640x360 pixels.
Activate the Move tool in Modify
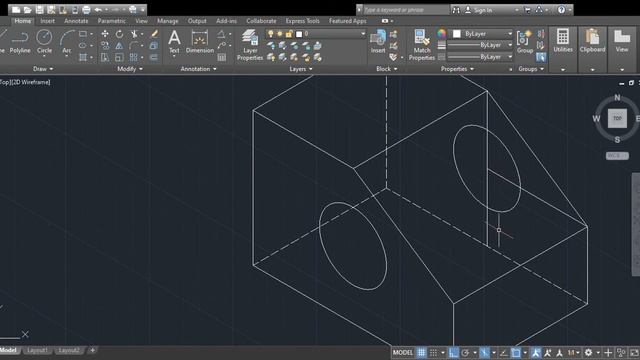(105, 34)
